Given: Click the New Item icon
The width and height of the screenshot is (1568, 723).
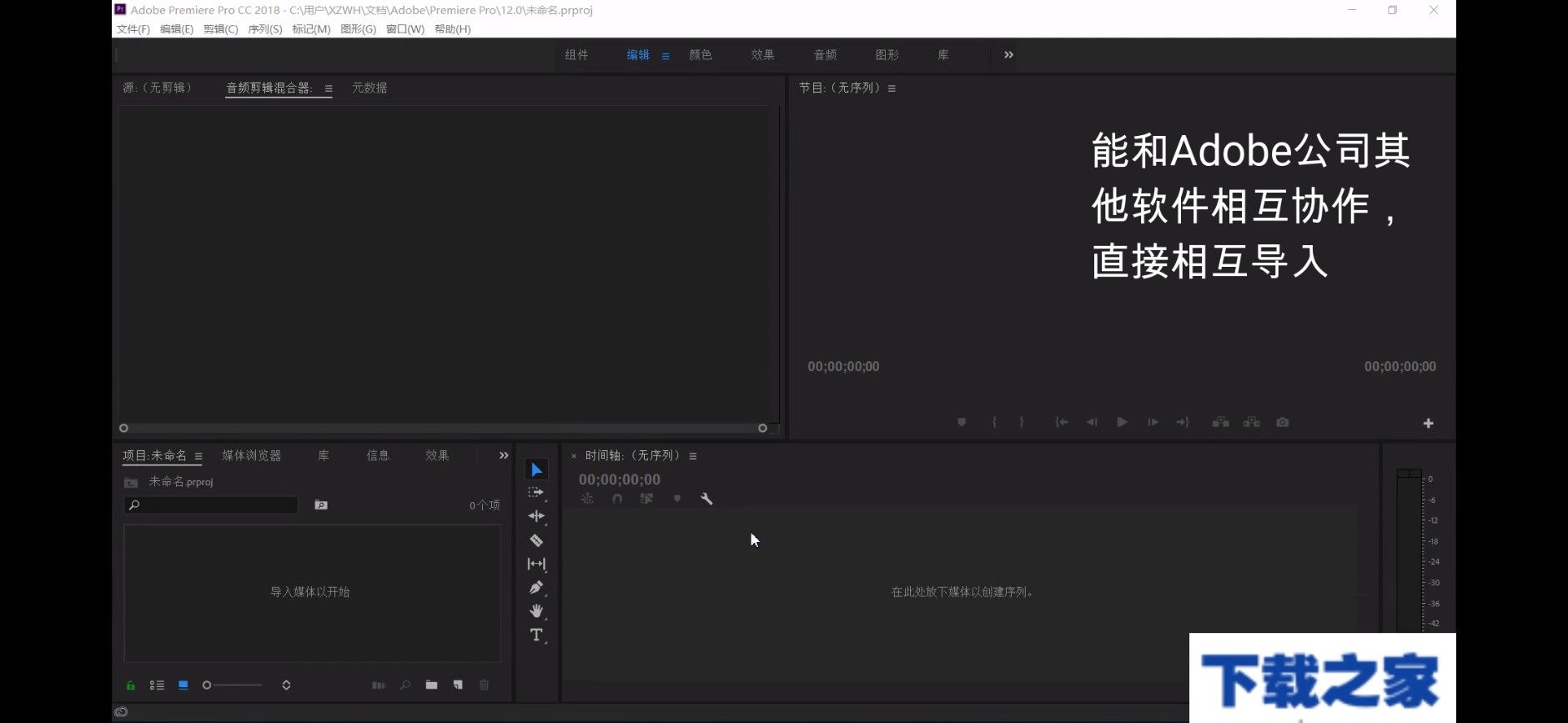Looking at the screenshot, I should (x=458, y=685).
